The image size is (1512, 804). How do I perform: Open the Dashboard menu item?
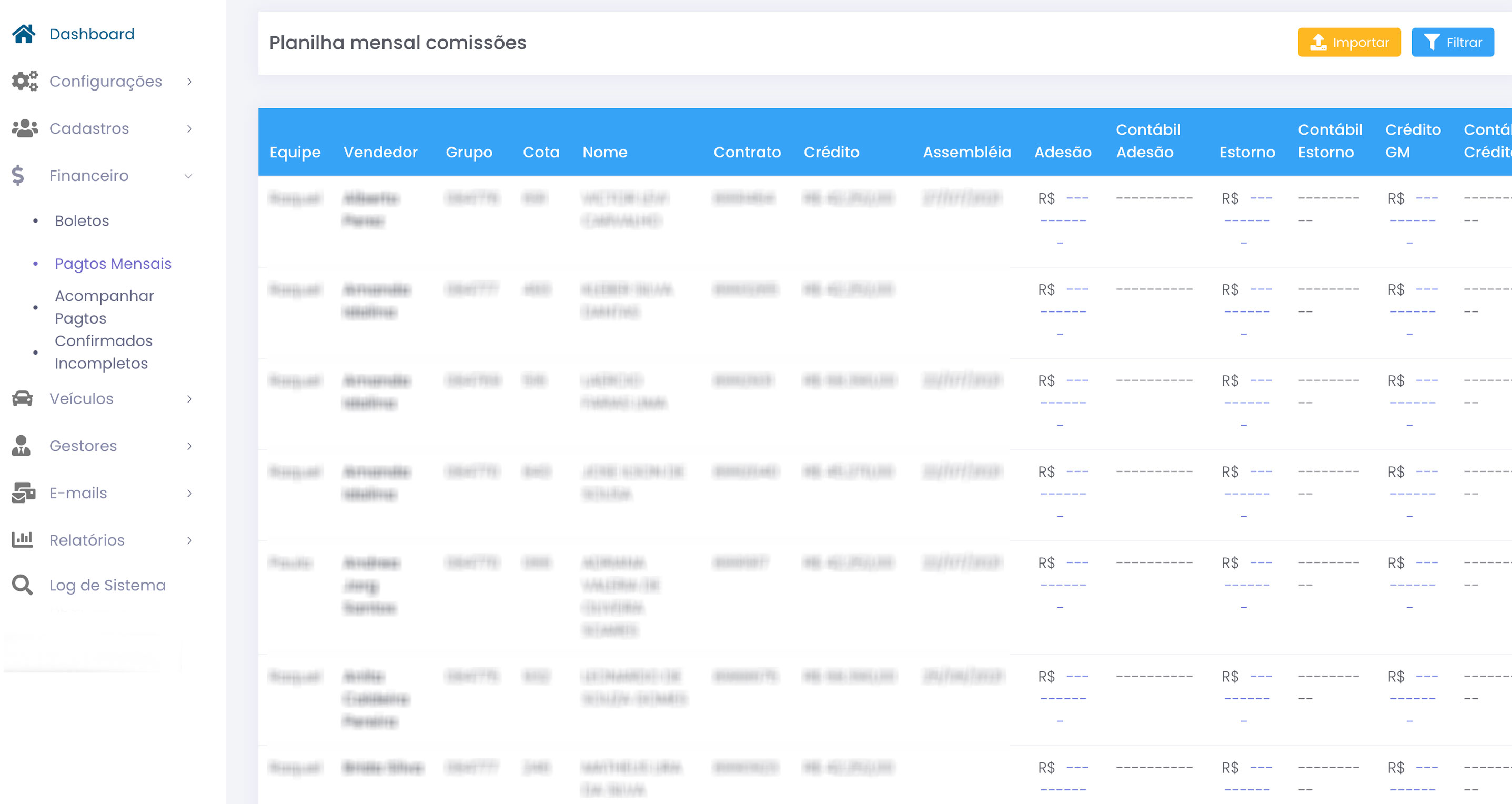pyautogui.click(x=92, y=34)
